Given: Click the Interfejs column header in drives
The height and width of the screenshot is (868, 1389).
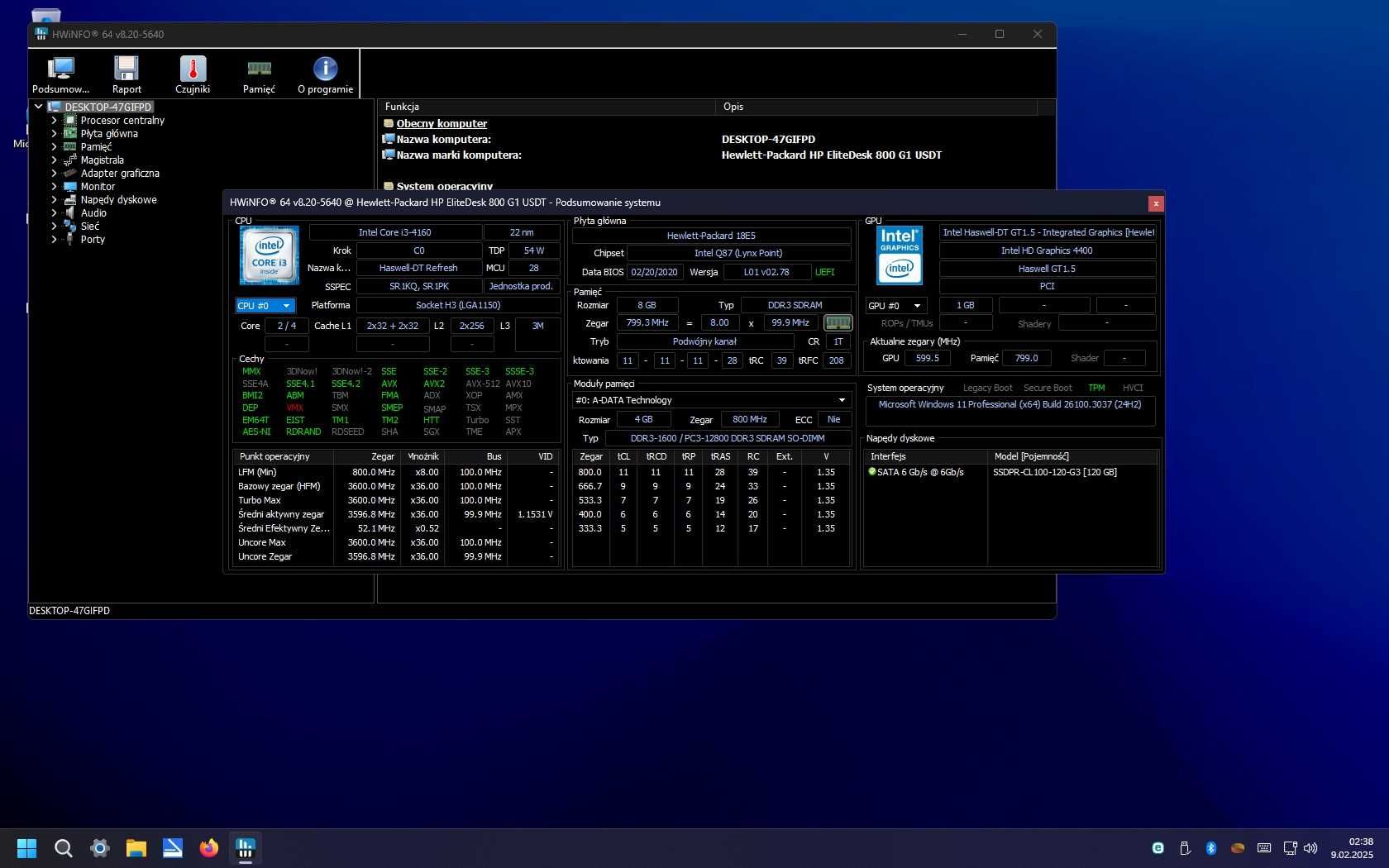Looking at the screenshot, I should coord(925,456).
